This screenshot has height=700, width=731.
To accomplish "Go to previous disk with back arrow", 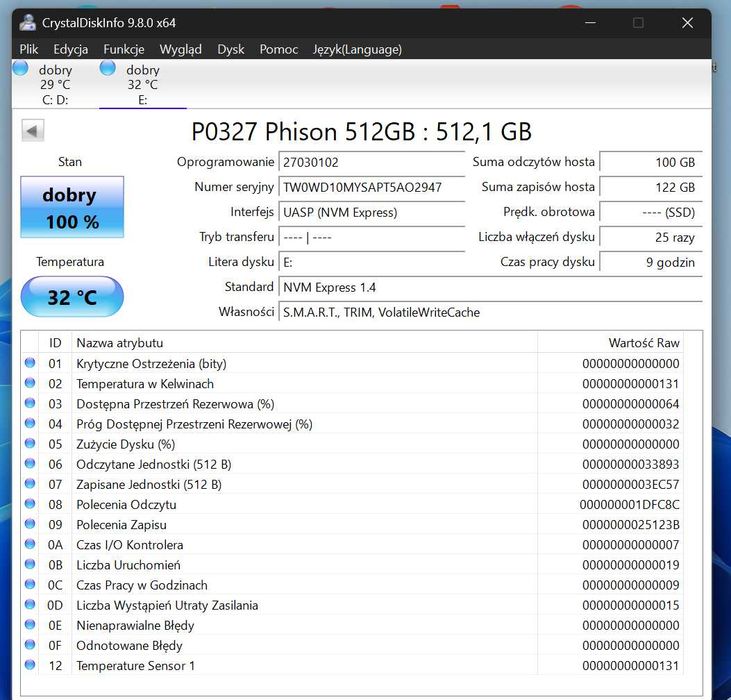I will (x=33, y=130).
